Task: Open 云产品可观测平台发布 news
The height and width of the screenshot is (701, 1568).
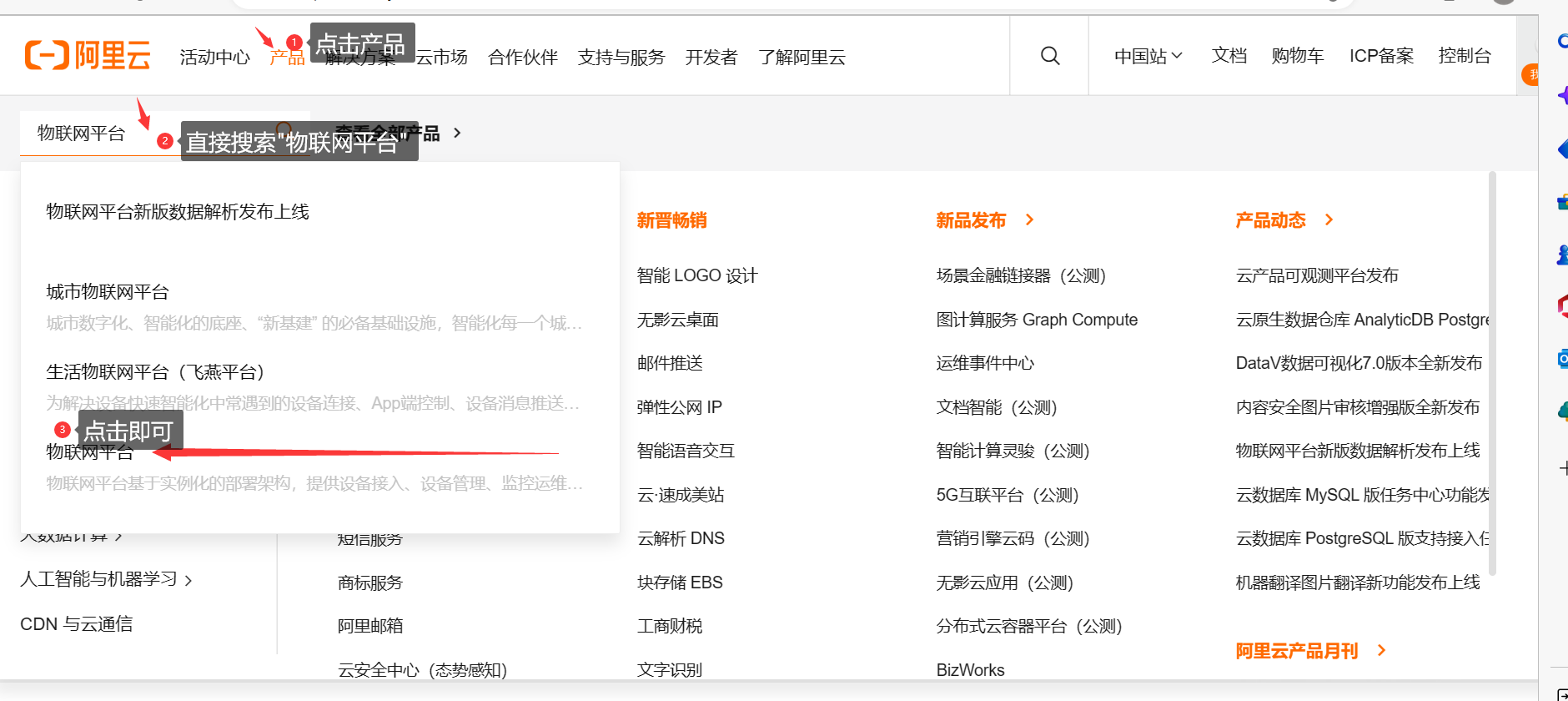Action: (x=1317, y=275)
